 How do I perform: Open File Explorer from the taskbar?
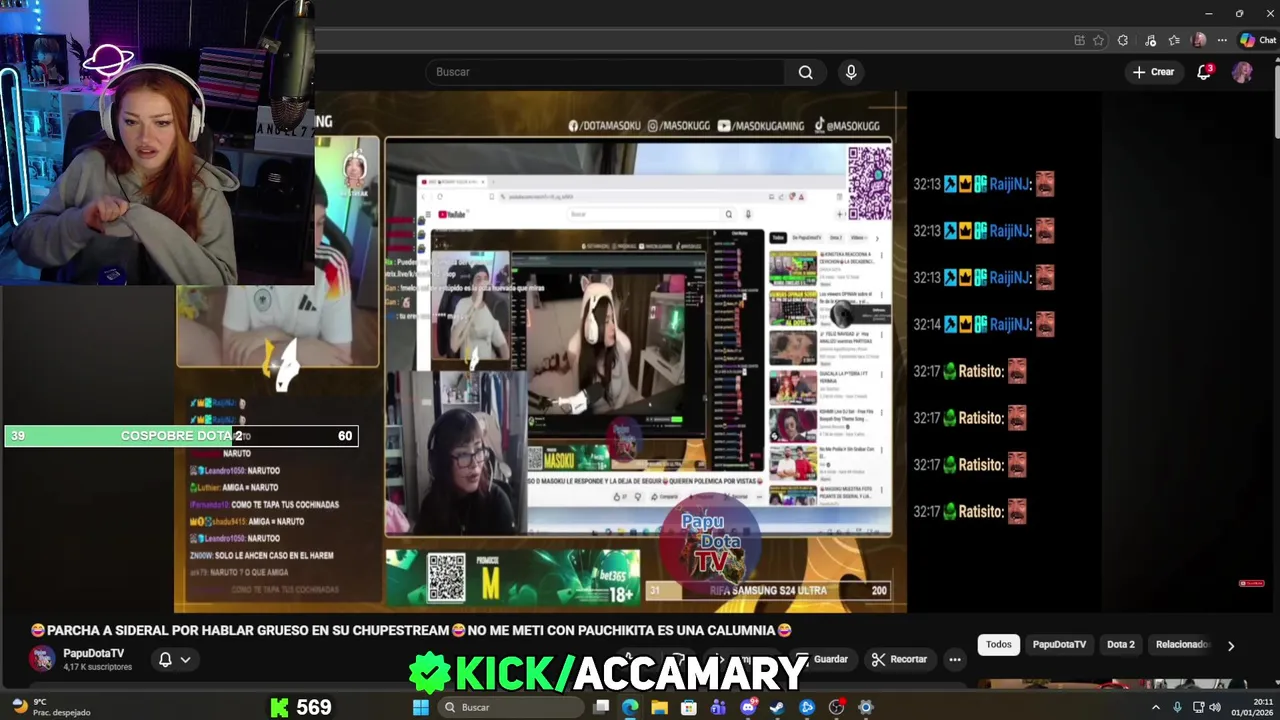(659, 707)
